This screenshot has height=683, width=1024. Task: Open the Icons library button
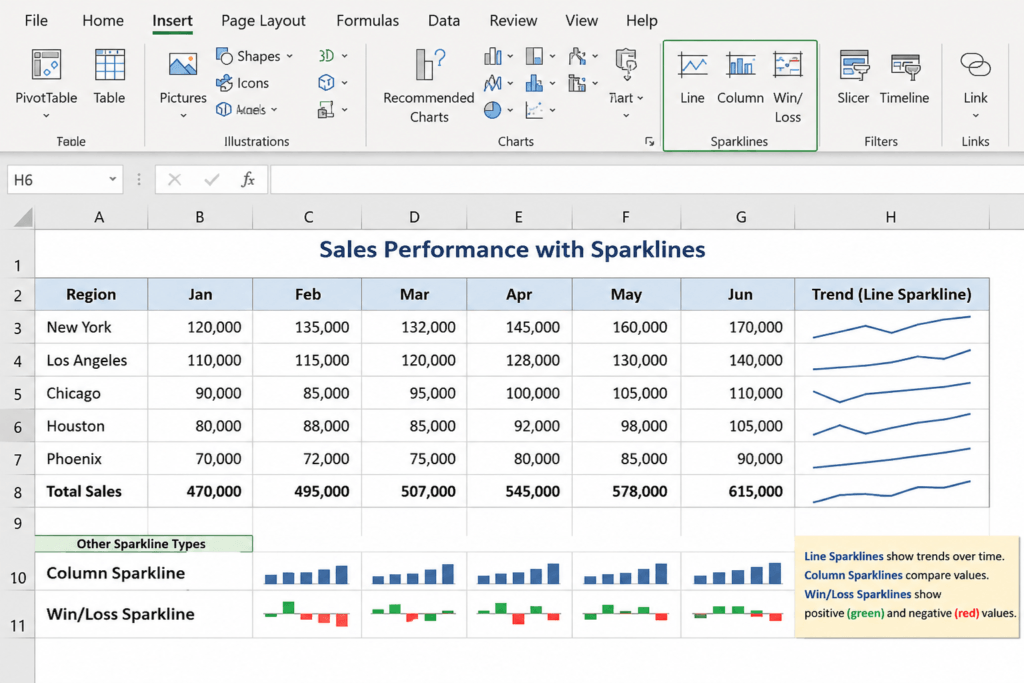tap(225, 83)
